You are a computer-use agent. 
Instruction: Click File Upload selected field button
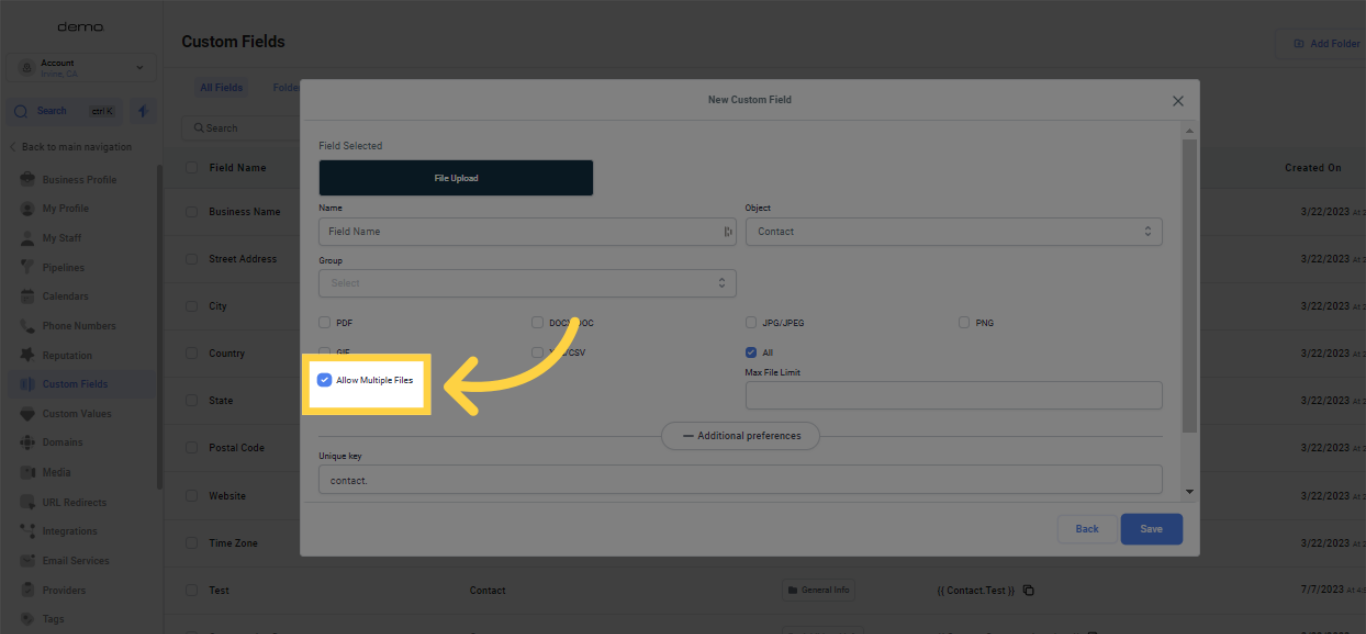(x=456, y=178)
